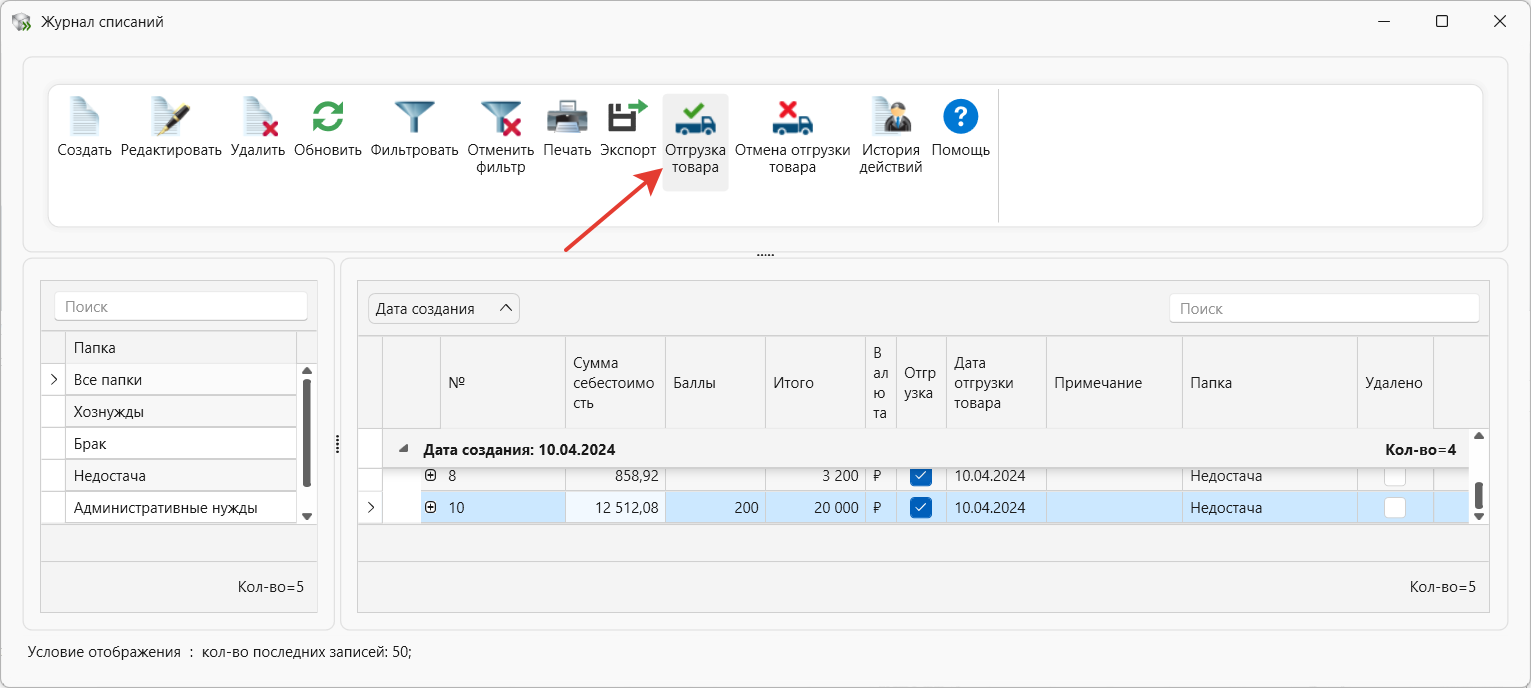
Task: Open the Фильтровать funnel tool
Action: coord(414,117)
